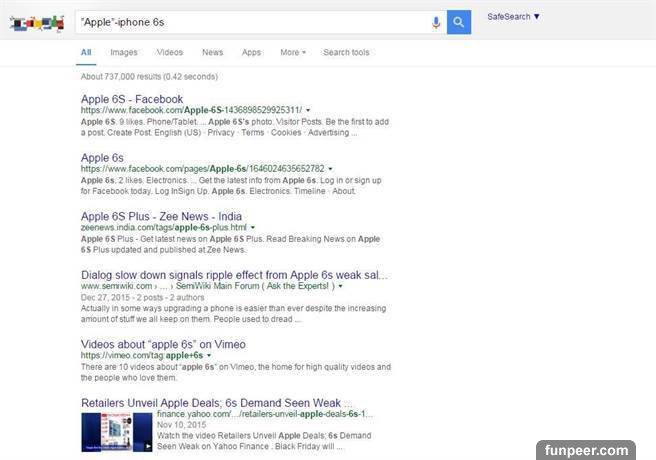
Task: Open Search tools options
Action: pos(346,52)
